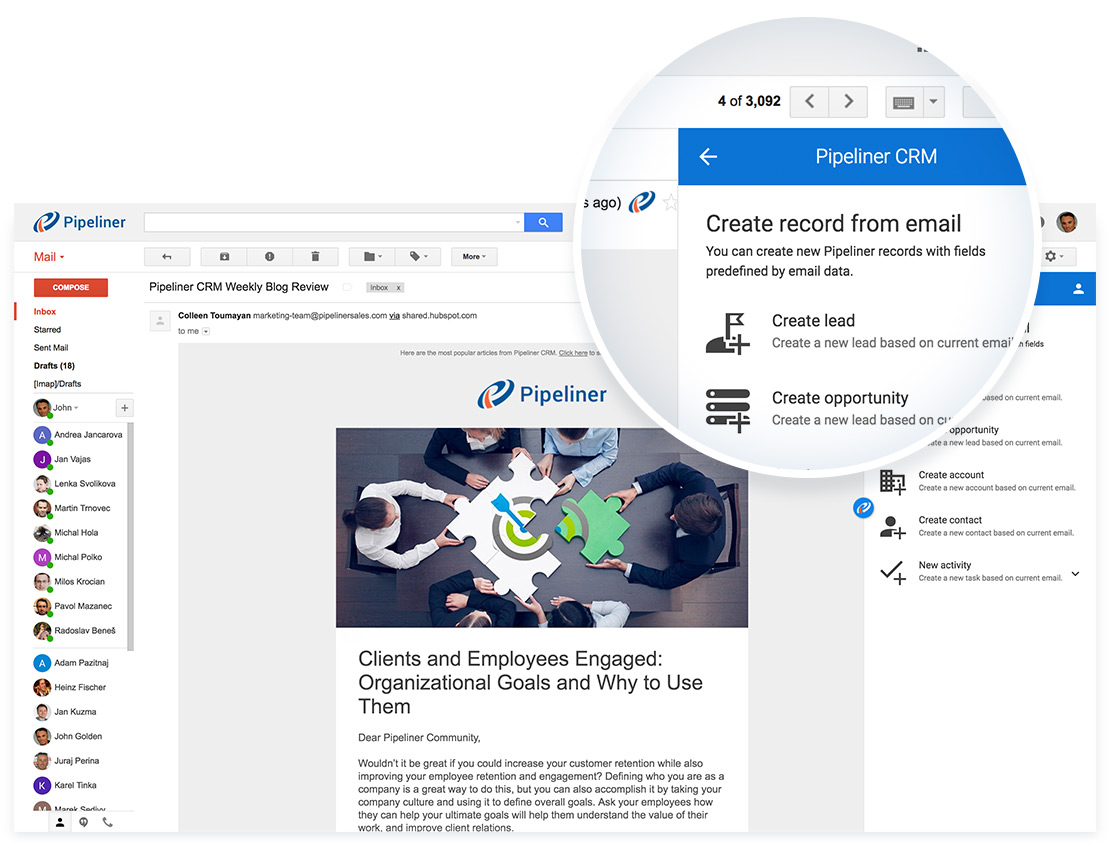Open the floating Pipeliner sidebar icon
Screen dimensions: 1110x862
coord(863,507)
